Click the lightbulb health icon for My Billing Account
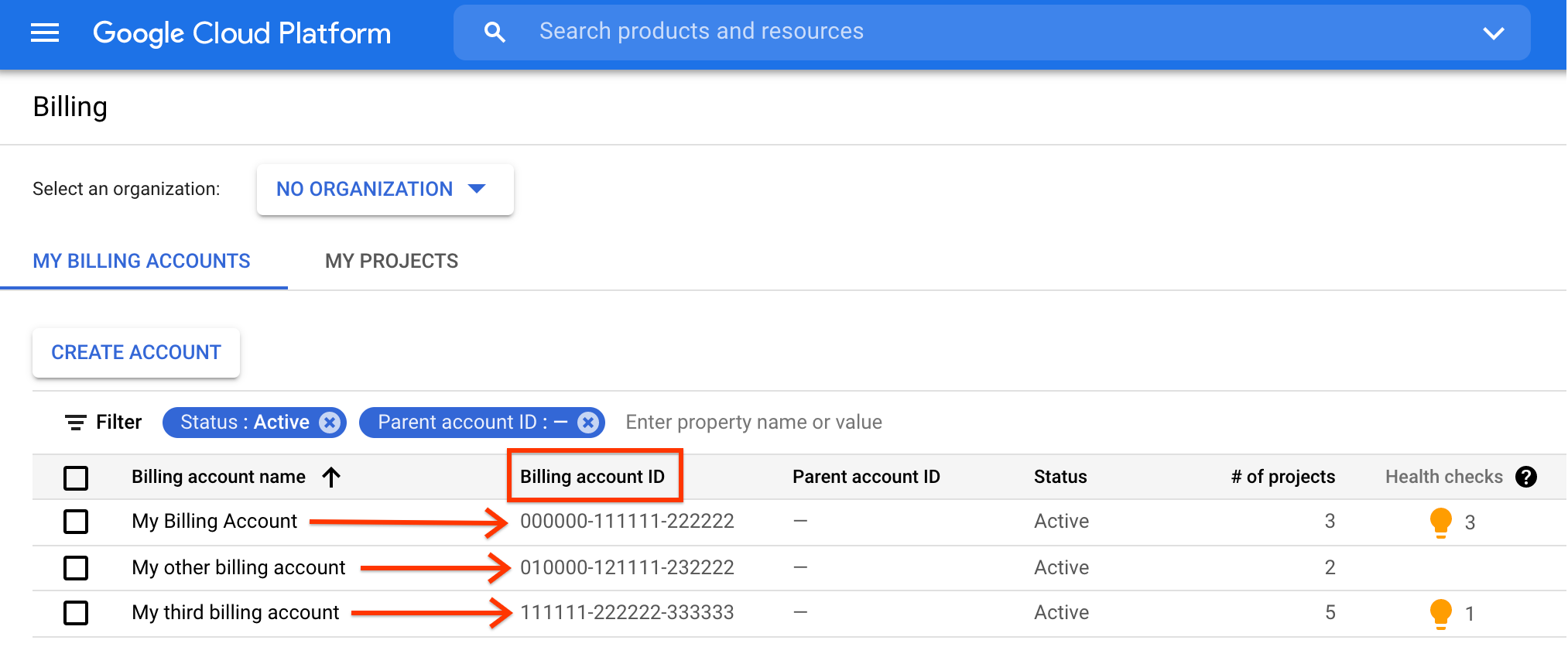Viewport: 1568px width, 647px height. tap(1440, 522)
